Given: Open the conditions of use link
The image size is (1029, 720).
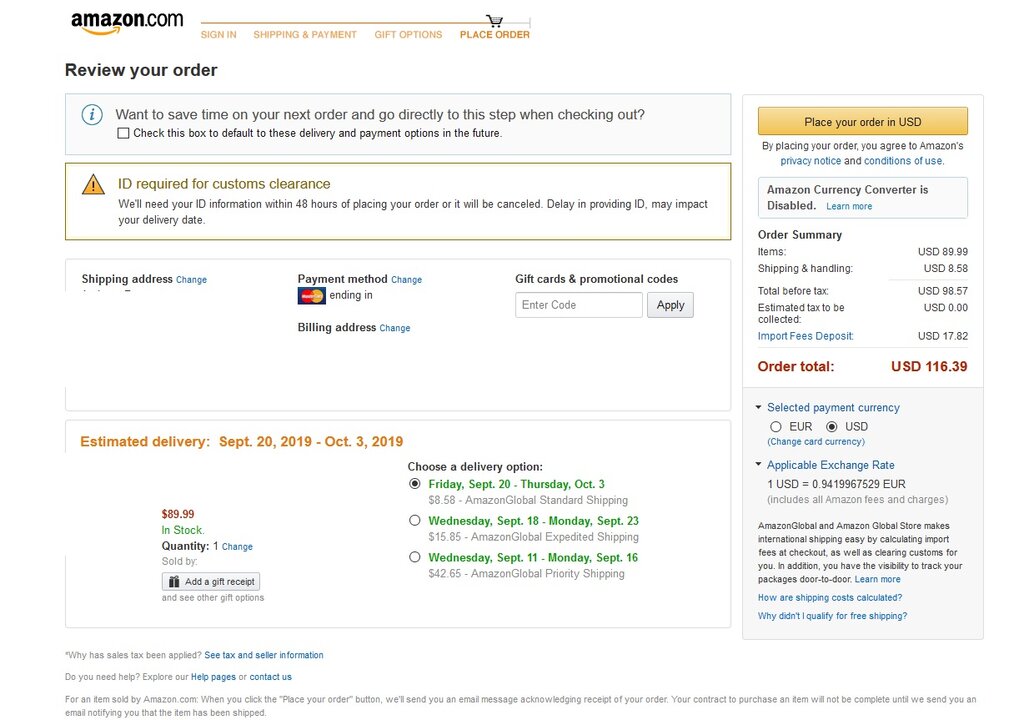Looking at the screenshot, I should click(903, 161).
